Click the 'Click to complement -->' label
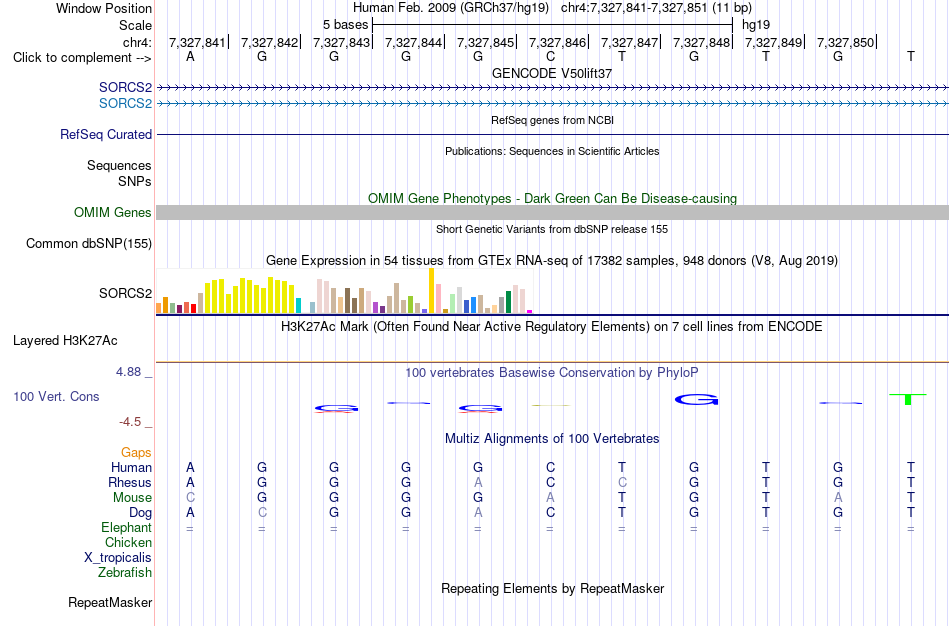 click(82, 58)
